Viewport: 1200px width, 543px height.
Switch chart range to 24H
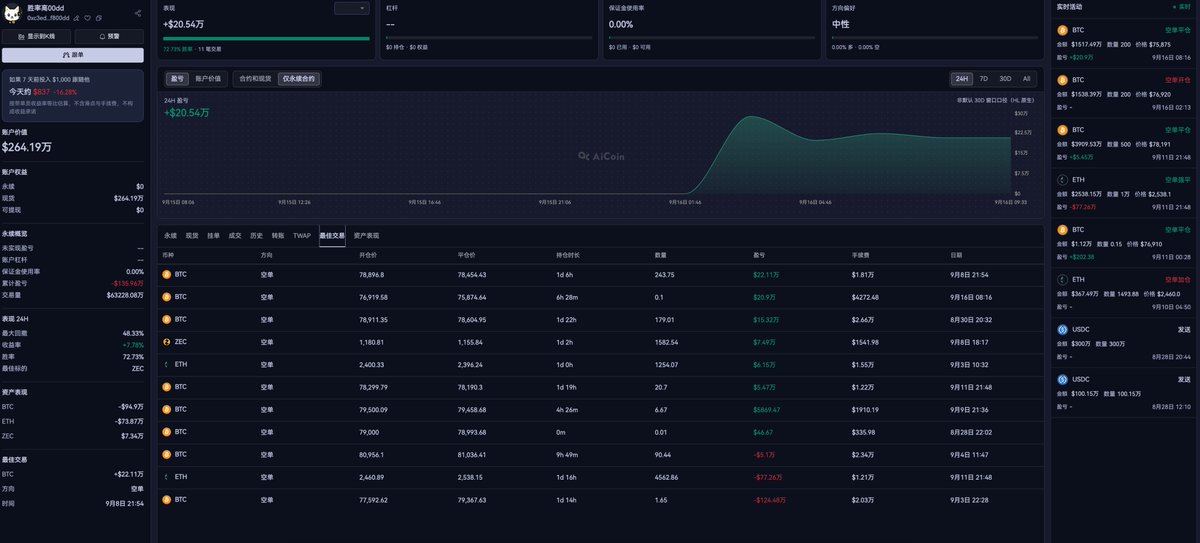[x=962, y=78]
